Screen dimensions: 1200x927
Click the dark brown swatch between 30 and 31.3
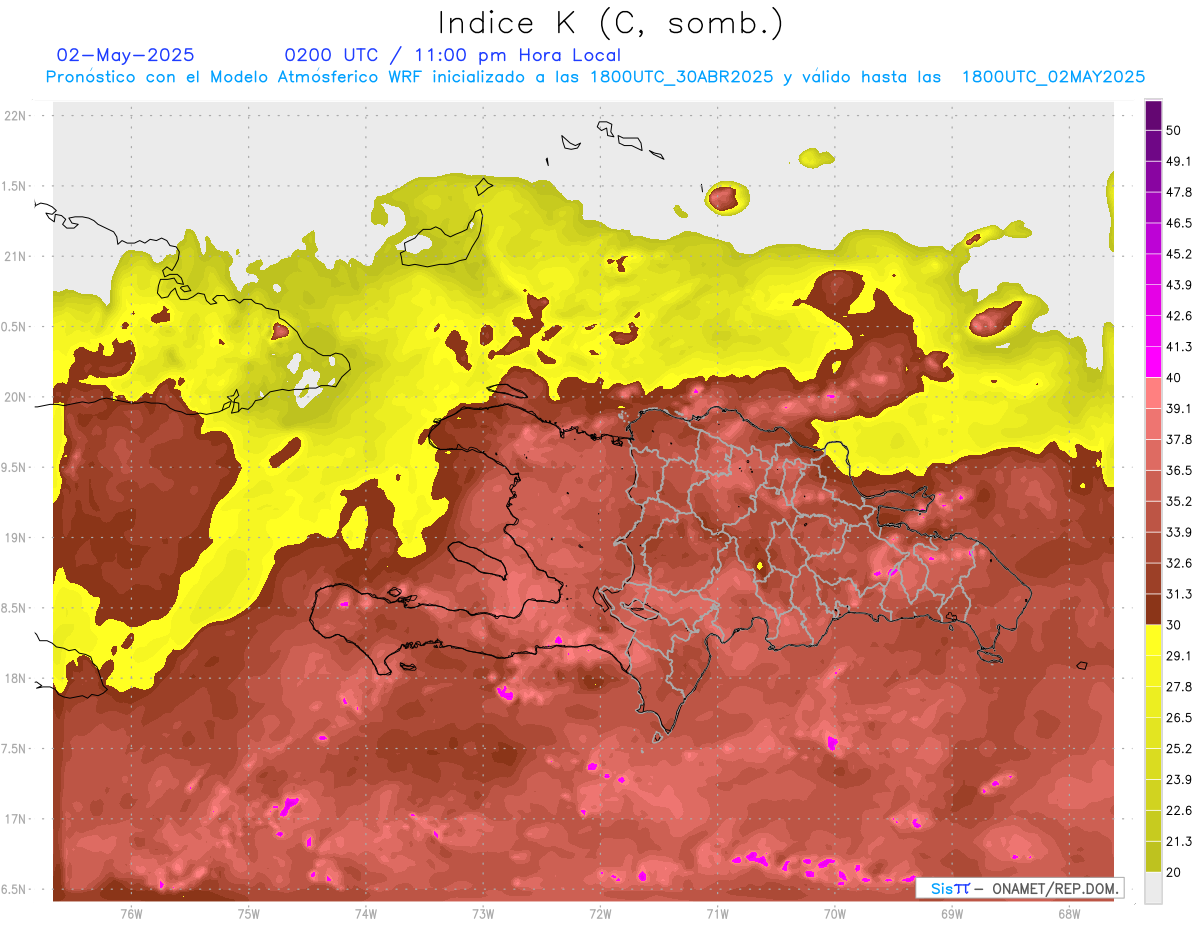pyautogui.click(x=1153, y=609)
